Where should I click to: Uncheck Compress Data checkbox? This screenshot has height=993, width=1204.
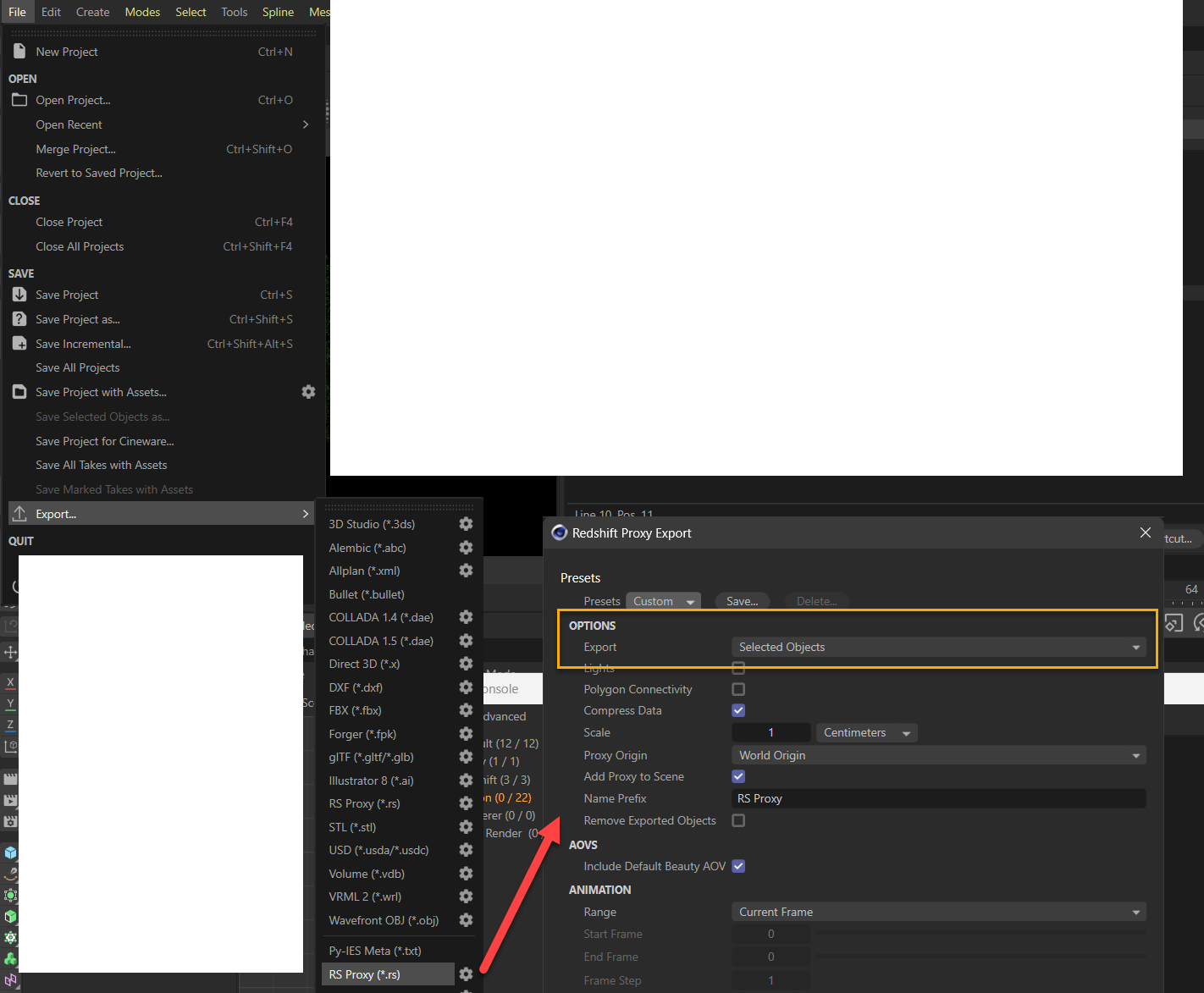[x=738, y=710]
